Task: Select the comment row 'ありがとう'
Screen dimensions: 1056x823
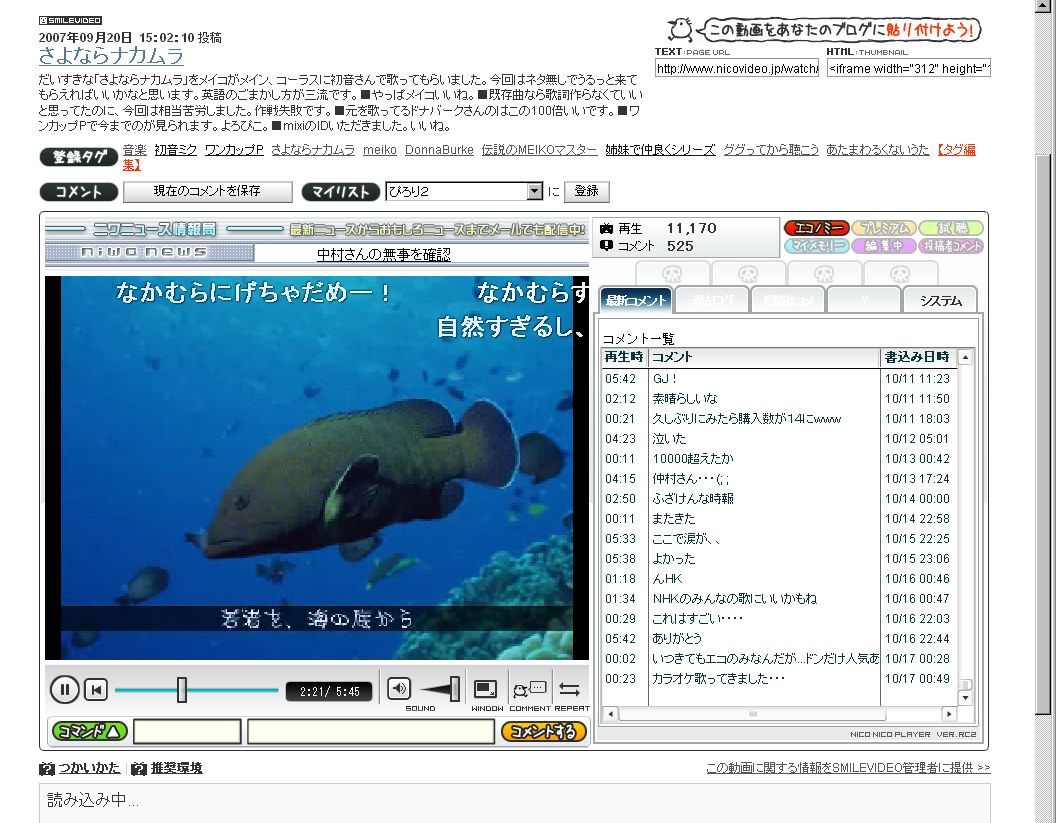Action: coord(779,638)
